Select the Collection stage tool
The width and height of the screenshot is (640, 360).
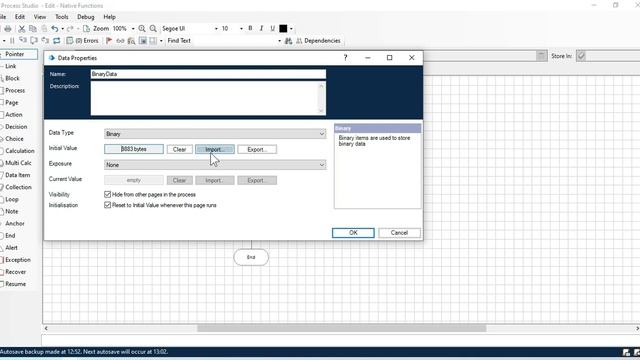(18, 187)
